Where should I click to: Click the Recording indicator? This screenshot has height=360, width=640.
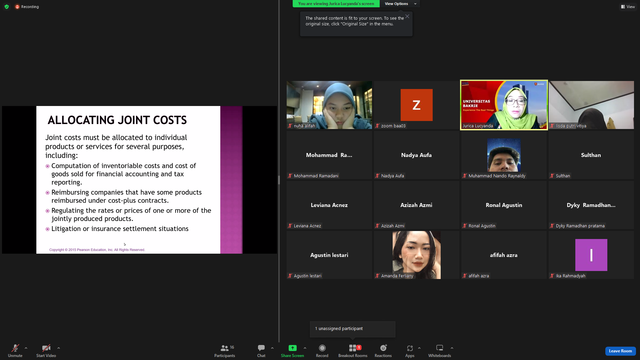coord(27,7)
